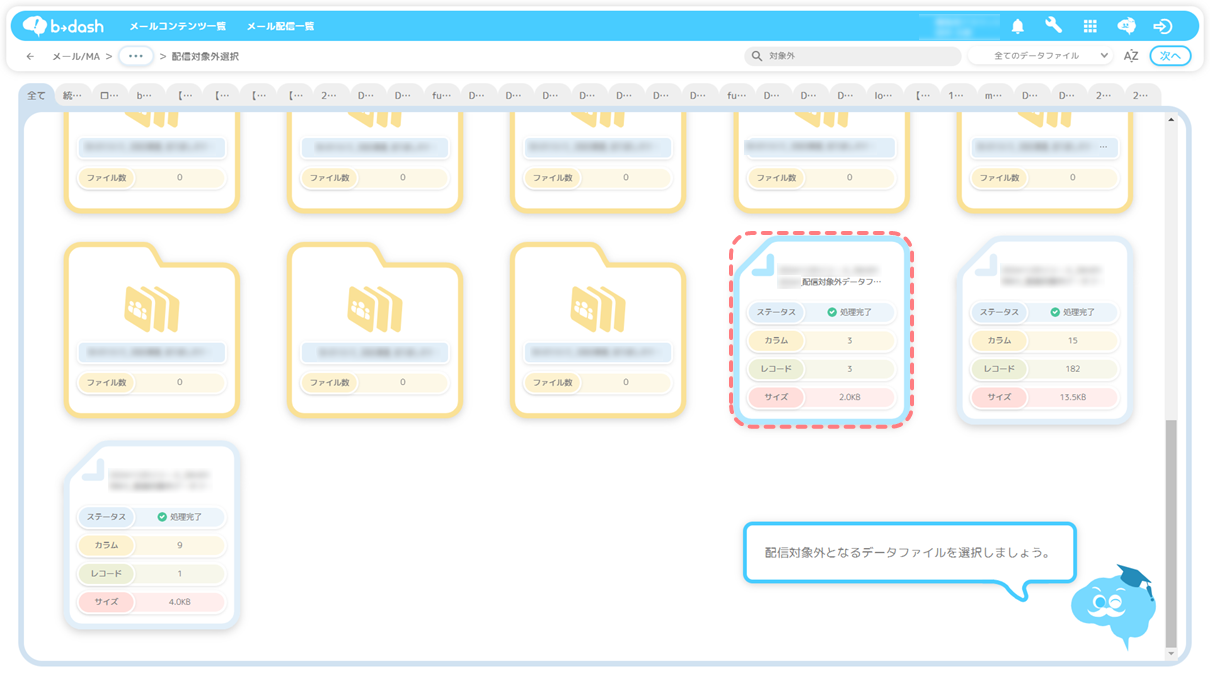Click the scrollbar down arrow
The height and width of the screenshot is (680, 1210).
point(1171,653)
